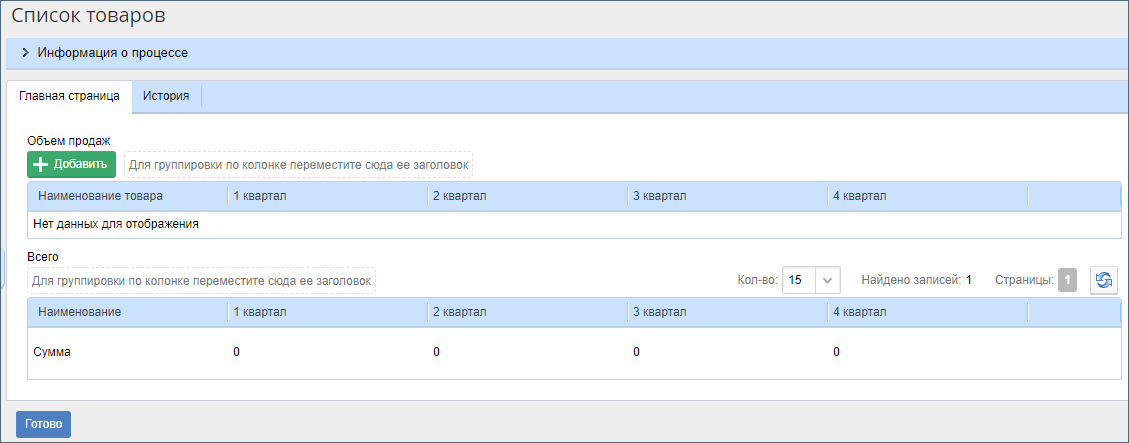Click 1 квартал header in Объем продаж table
The width and height of the screenshot is (1129, 443).
click(260, 196)
